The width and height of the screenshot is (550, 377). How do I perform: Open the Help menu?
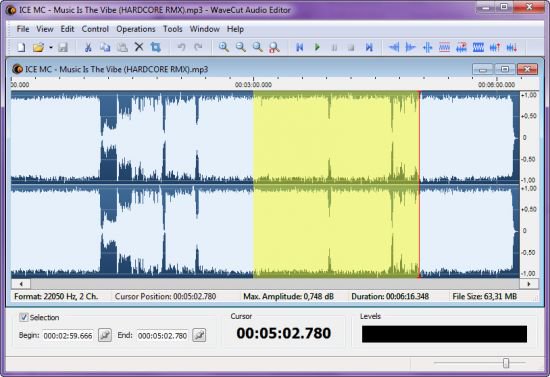[235, 29]
